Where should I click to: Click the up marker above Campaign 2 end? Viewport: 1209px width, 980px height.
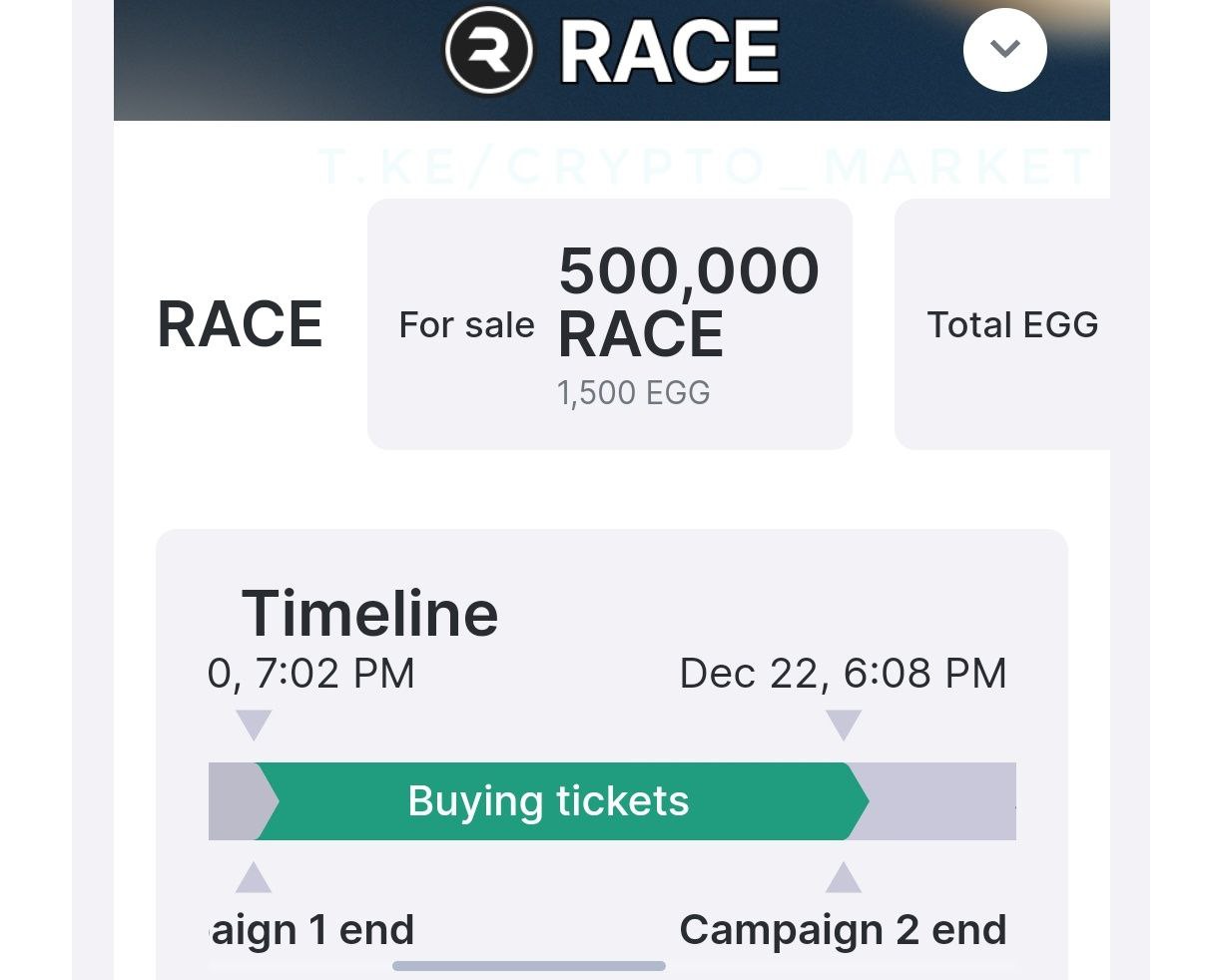(x=844, y=877)
